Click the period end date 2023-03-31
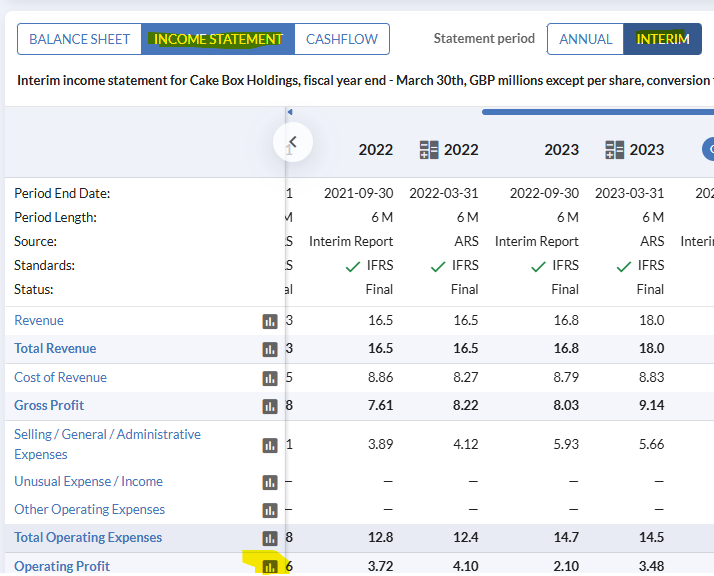The width and height of the screenshot is (714, 576). pos(630,194)
